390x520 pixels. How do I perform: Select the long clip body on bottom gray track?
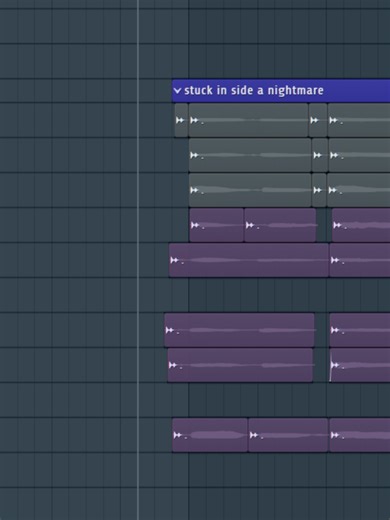pos(250,190)
